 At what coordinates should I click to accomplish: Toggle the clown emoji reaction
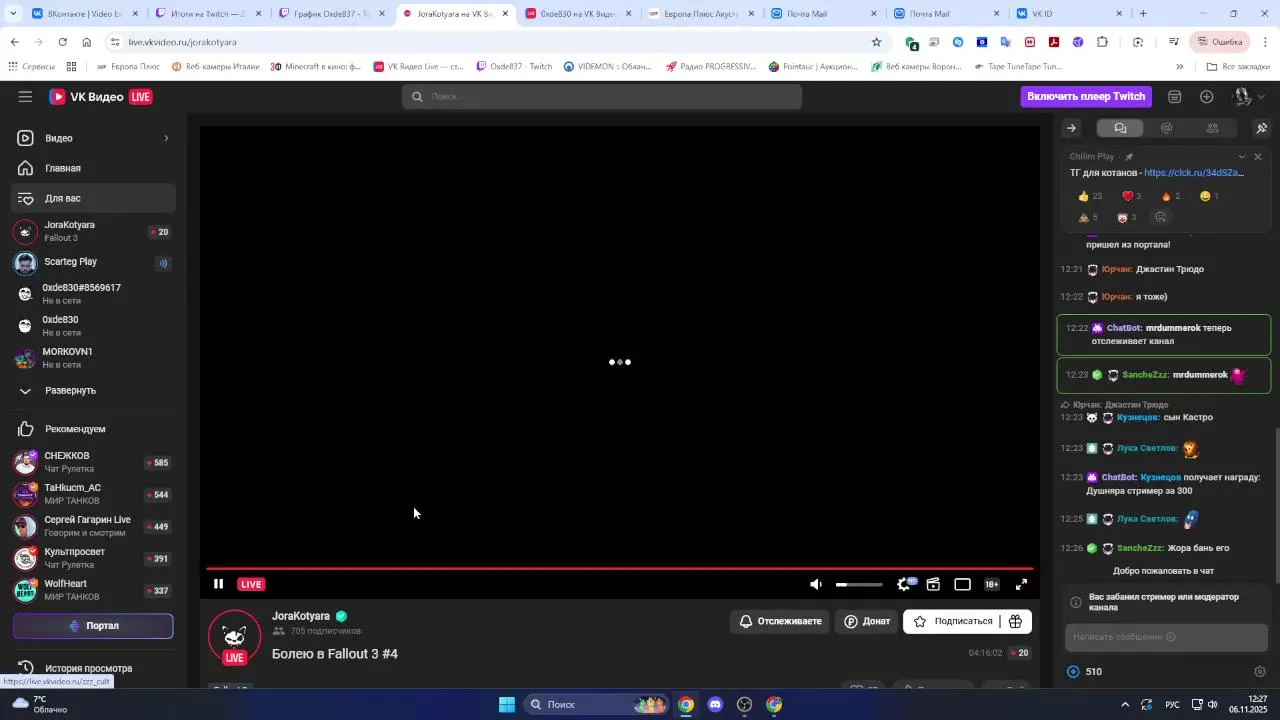[x=1126, y=217]
